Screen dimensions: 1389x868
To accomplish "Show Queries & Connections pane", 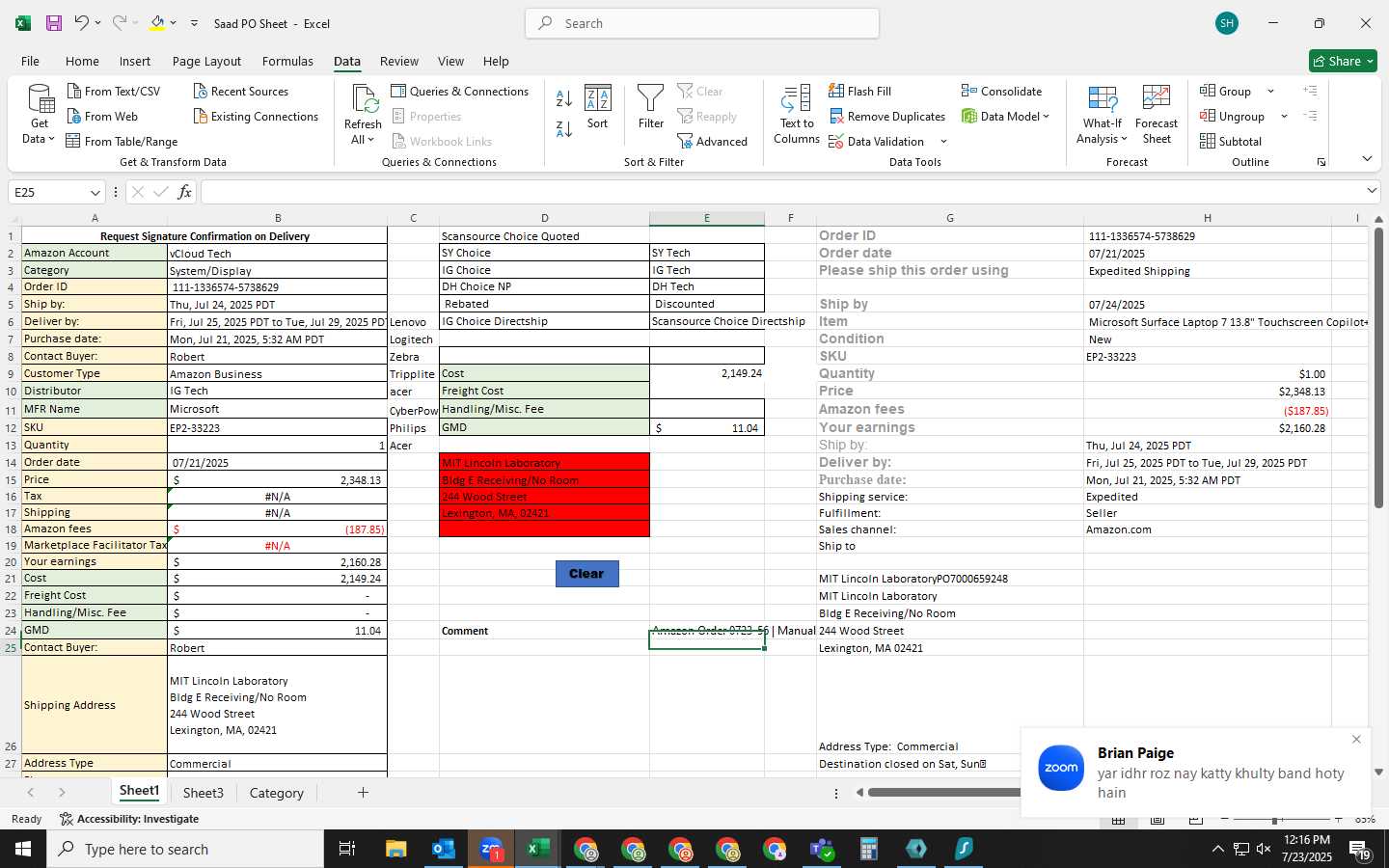I will [x=459, y=91].
